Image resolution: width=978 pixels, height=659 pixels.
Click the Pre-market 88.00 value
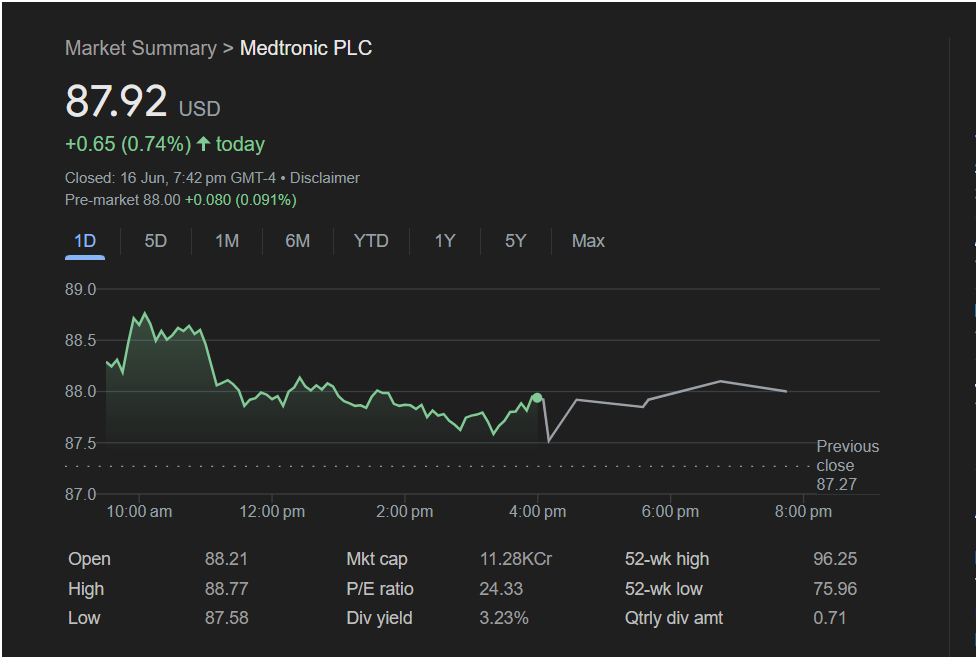[x=122, y=200]
